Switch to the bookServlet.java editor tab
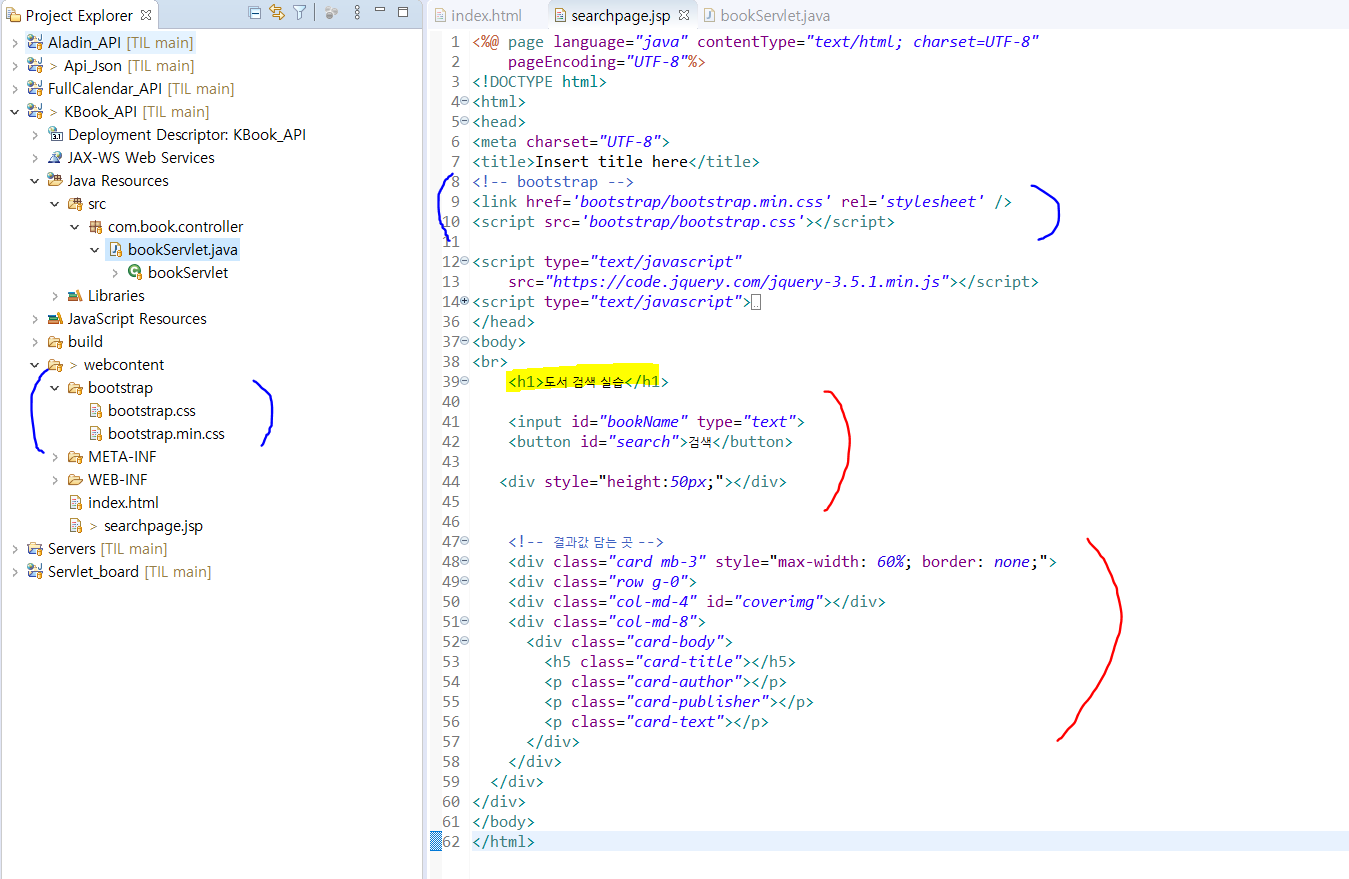Screen dimensions: 1349x879 [765, 15]
